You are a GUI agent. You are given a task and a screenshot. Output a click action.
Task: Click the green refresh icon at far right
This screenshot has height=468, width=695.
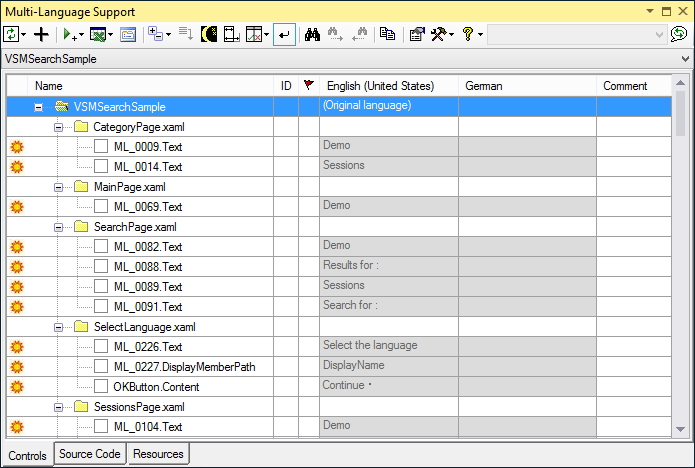click(x=679, y=34)
